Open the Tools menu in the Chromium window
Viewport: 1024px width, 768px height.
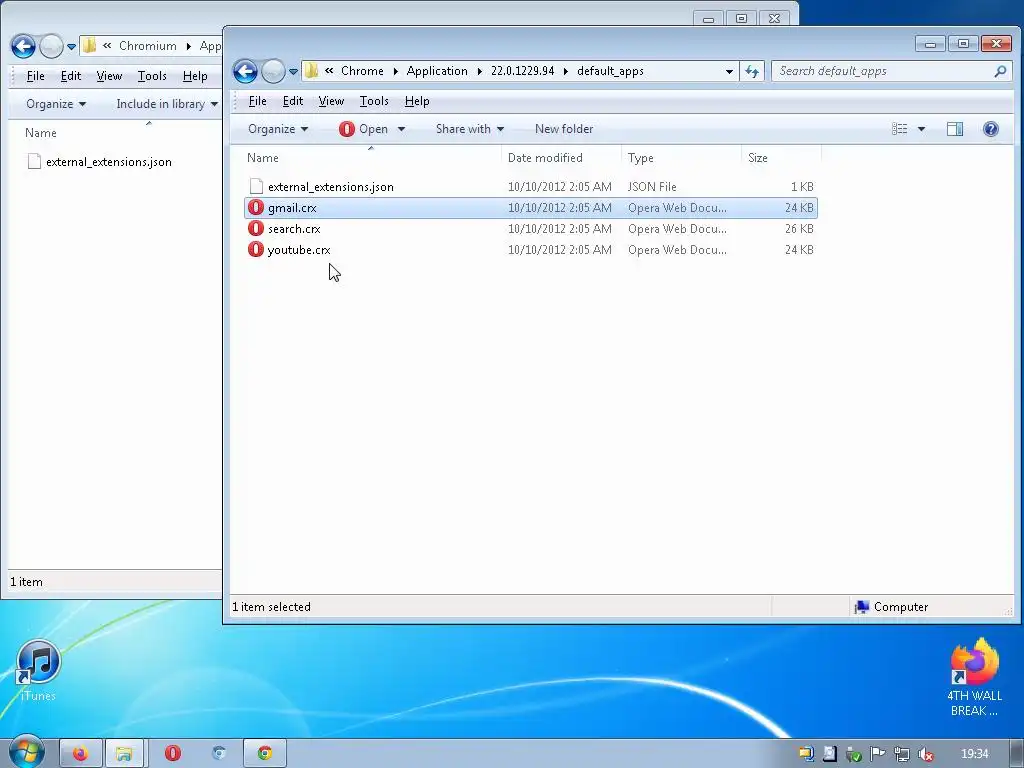(x=152, y=76)
